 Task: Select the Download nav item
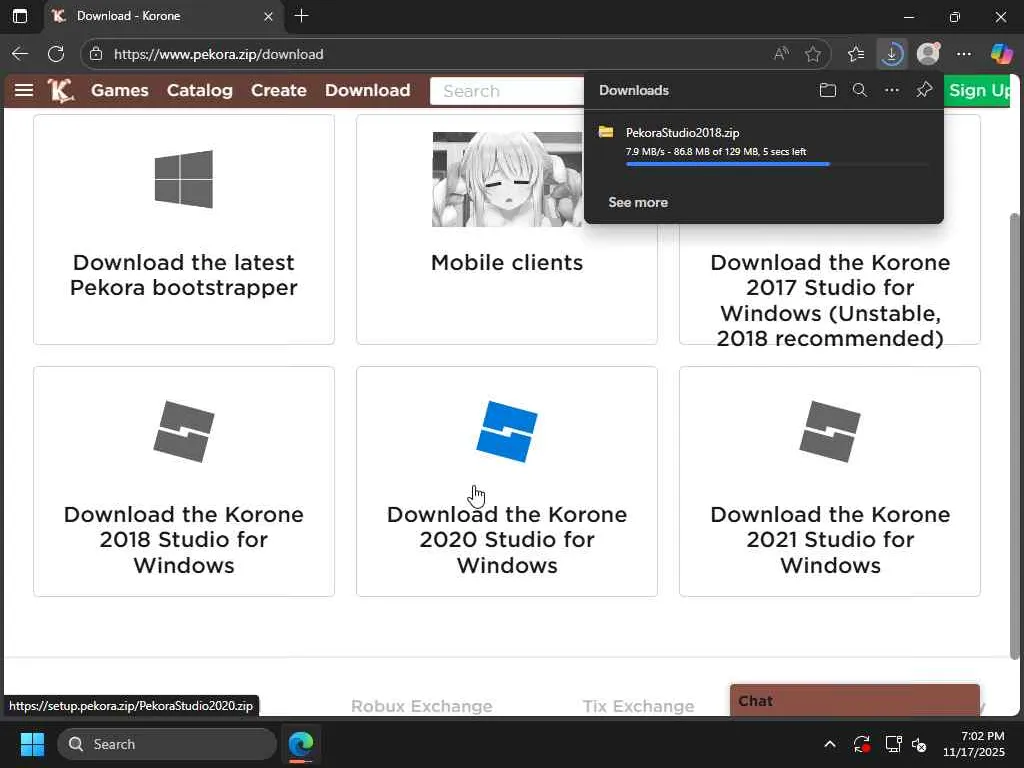368,90
